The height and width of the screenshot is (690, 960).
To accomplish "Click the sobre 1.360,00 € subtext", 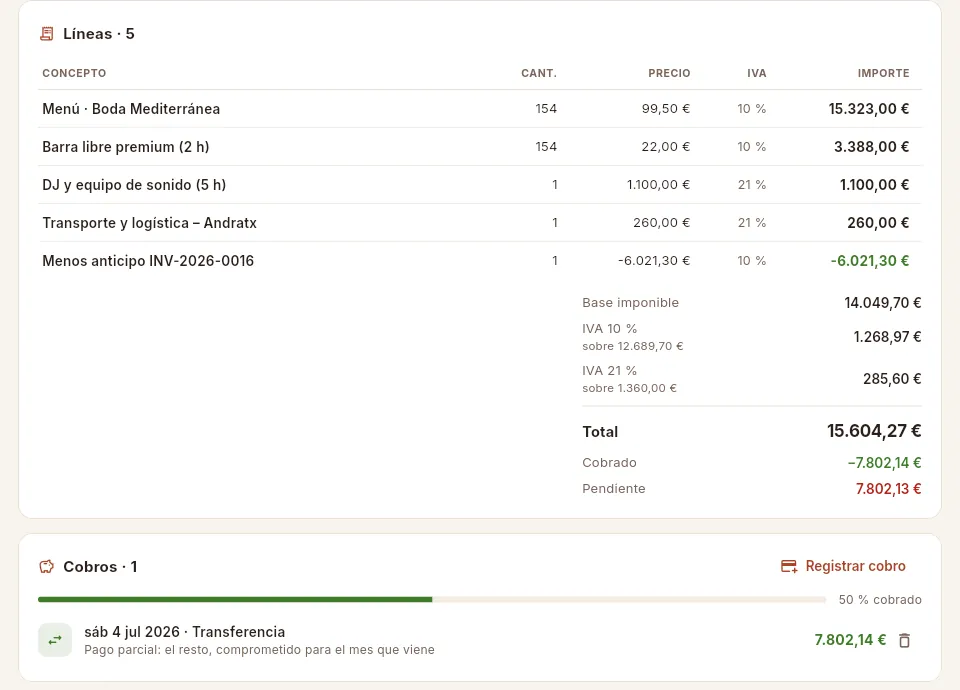I will pos(629,388).
